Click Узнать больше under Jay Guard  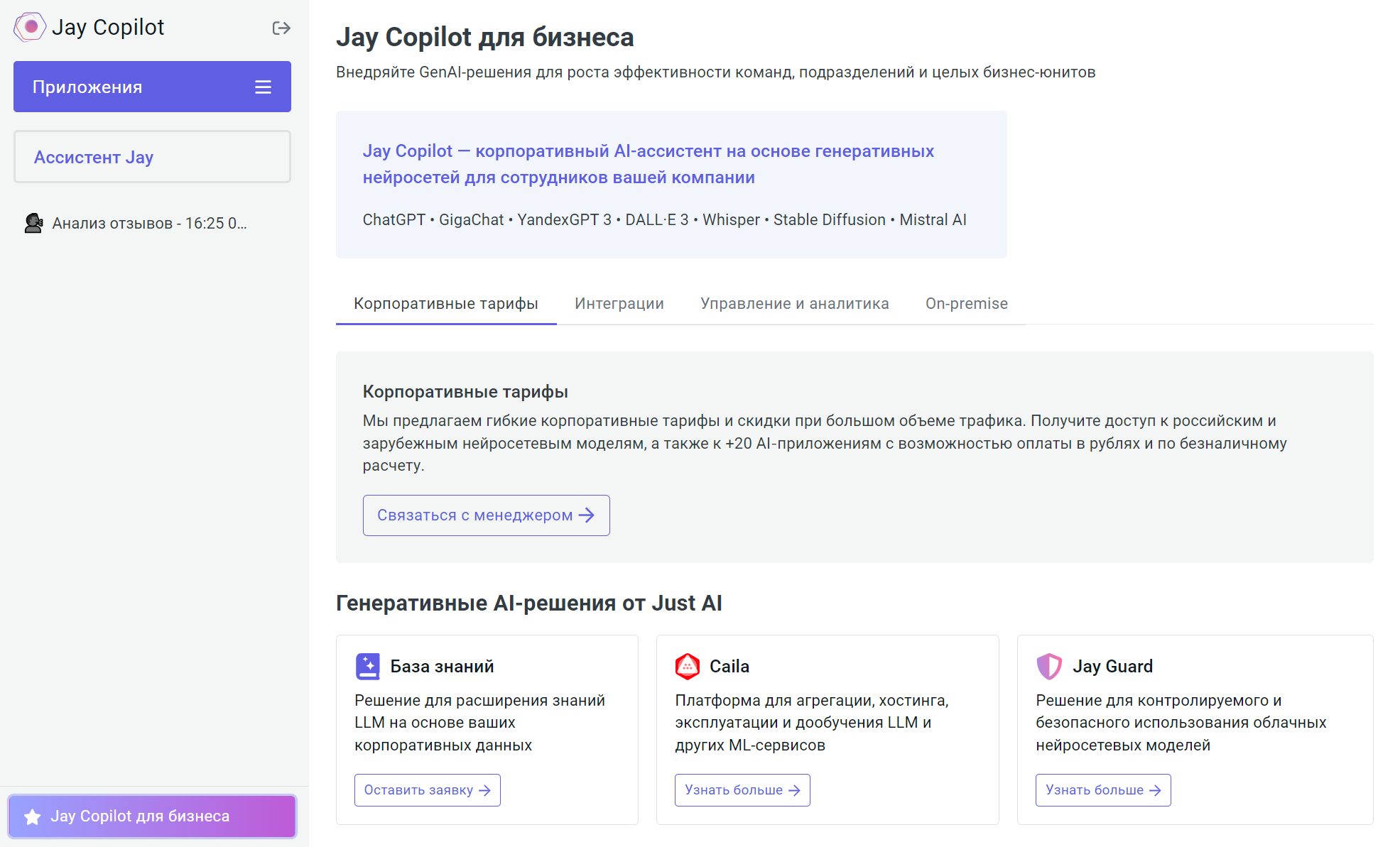click(1102, 790)
